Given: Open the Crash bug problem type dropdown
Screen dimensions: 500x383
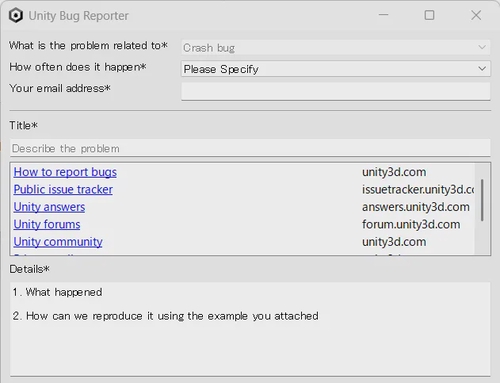Looking at the screenshot, I should (336, 48).
